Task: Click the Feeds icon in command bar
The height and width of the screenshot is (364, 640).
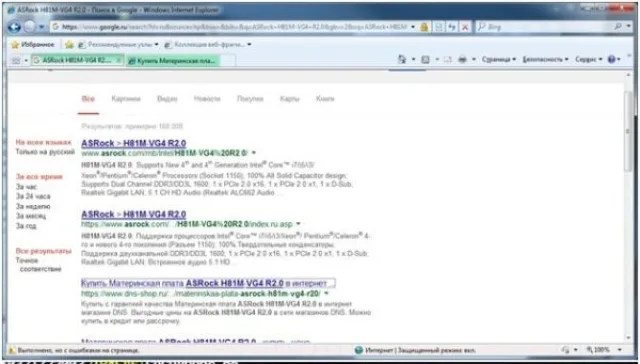Action: click(425, 60)
